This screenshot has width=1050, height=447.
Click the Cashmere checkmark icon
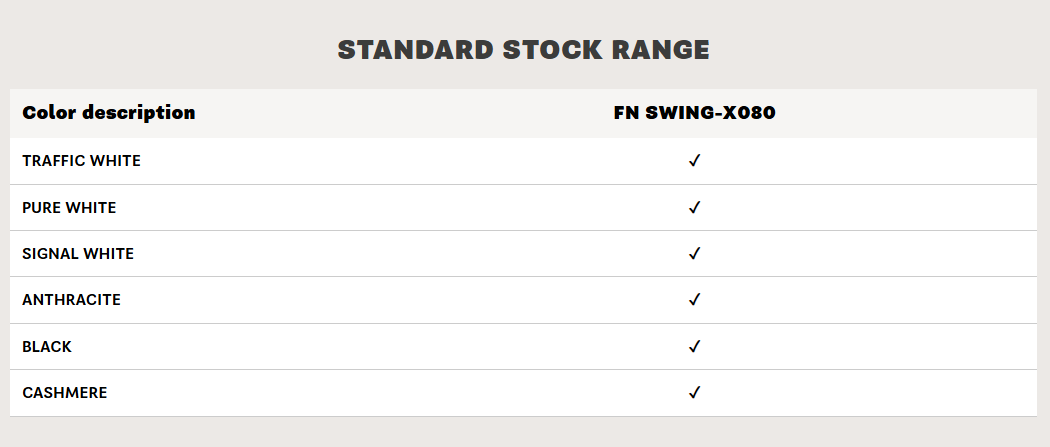[694, 393]
